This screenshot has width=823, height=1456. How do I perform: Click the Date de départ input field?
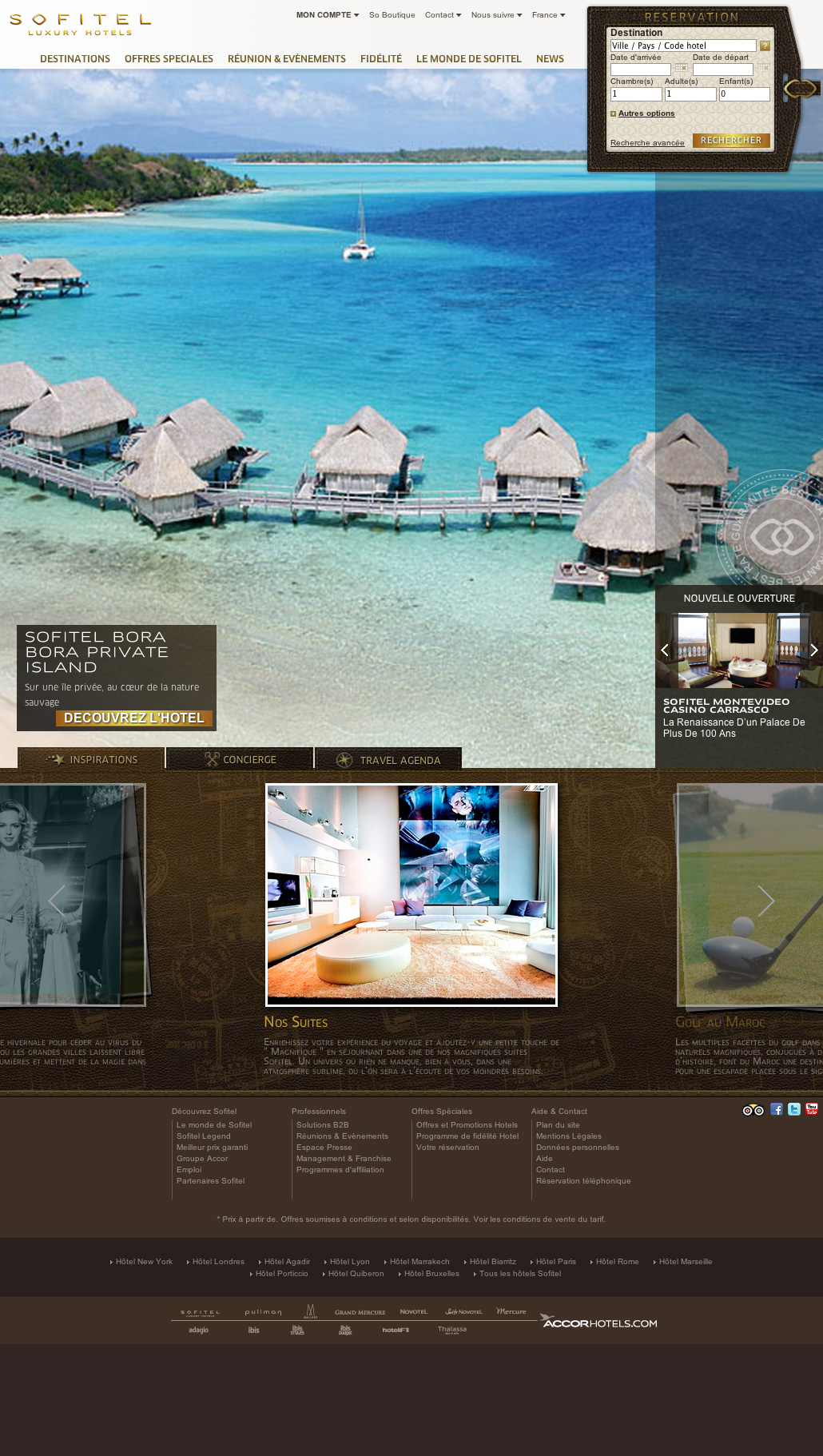tap(723, 70)
